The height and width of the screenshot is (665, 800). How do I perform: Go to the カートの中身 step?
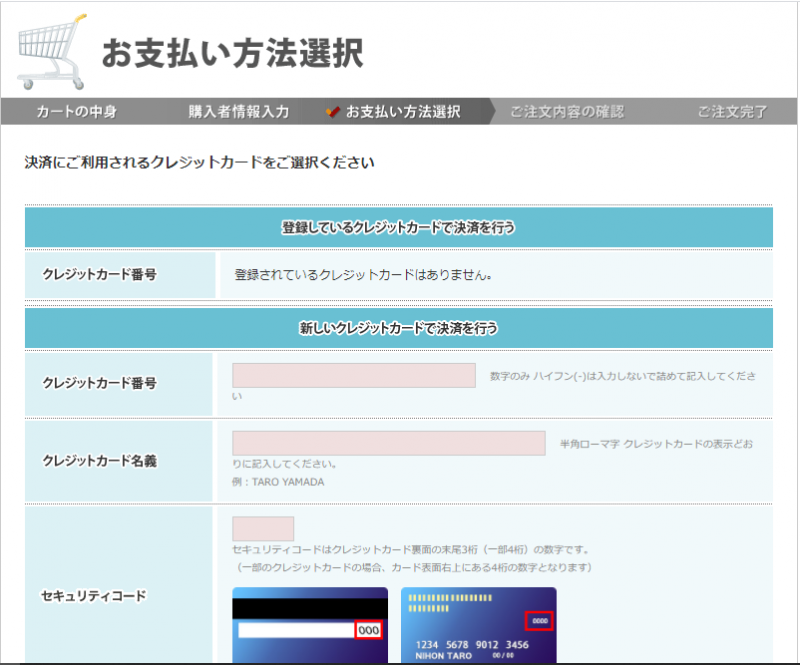[x=77, y=112]
